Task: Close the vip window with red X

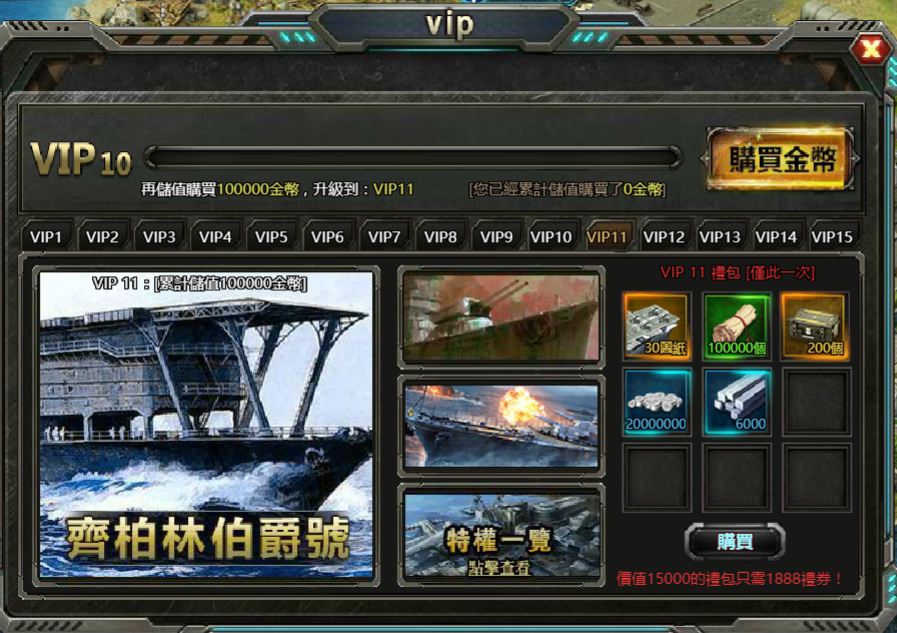Action: (x=870, y=49)
